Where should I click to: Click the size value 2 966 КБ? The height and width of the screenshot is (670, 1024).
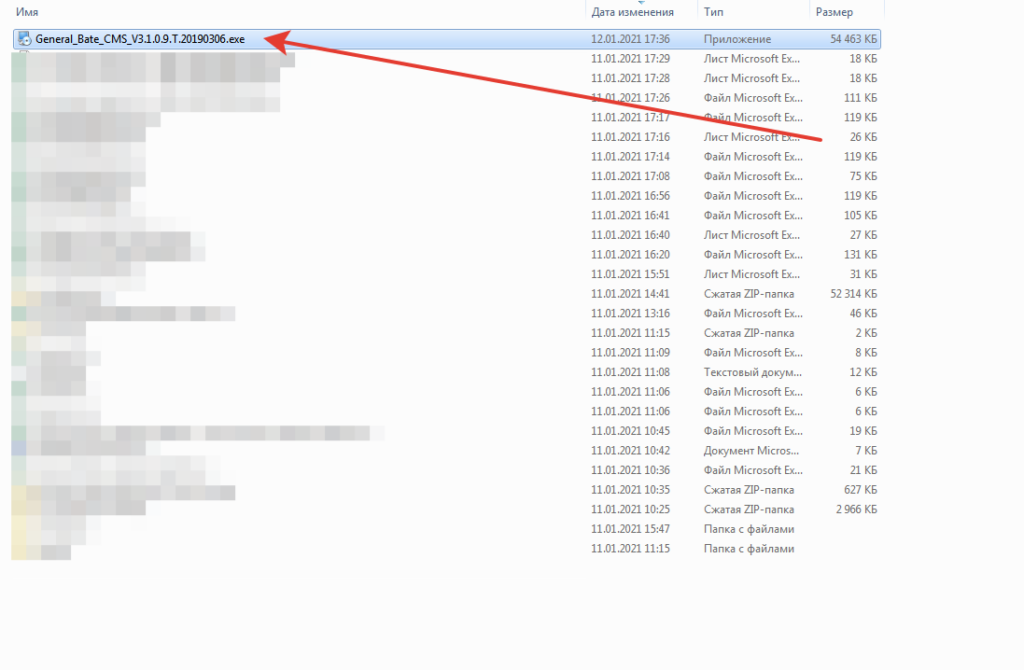coord(856,509)
